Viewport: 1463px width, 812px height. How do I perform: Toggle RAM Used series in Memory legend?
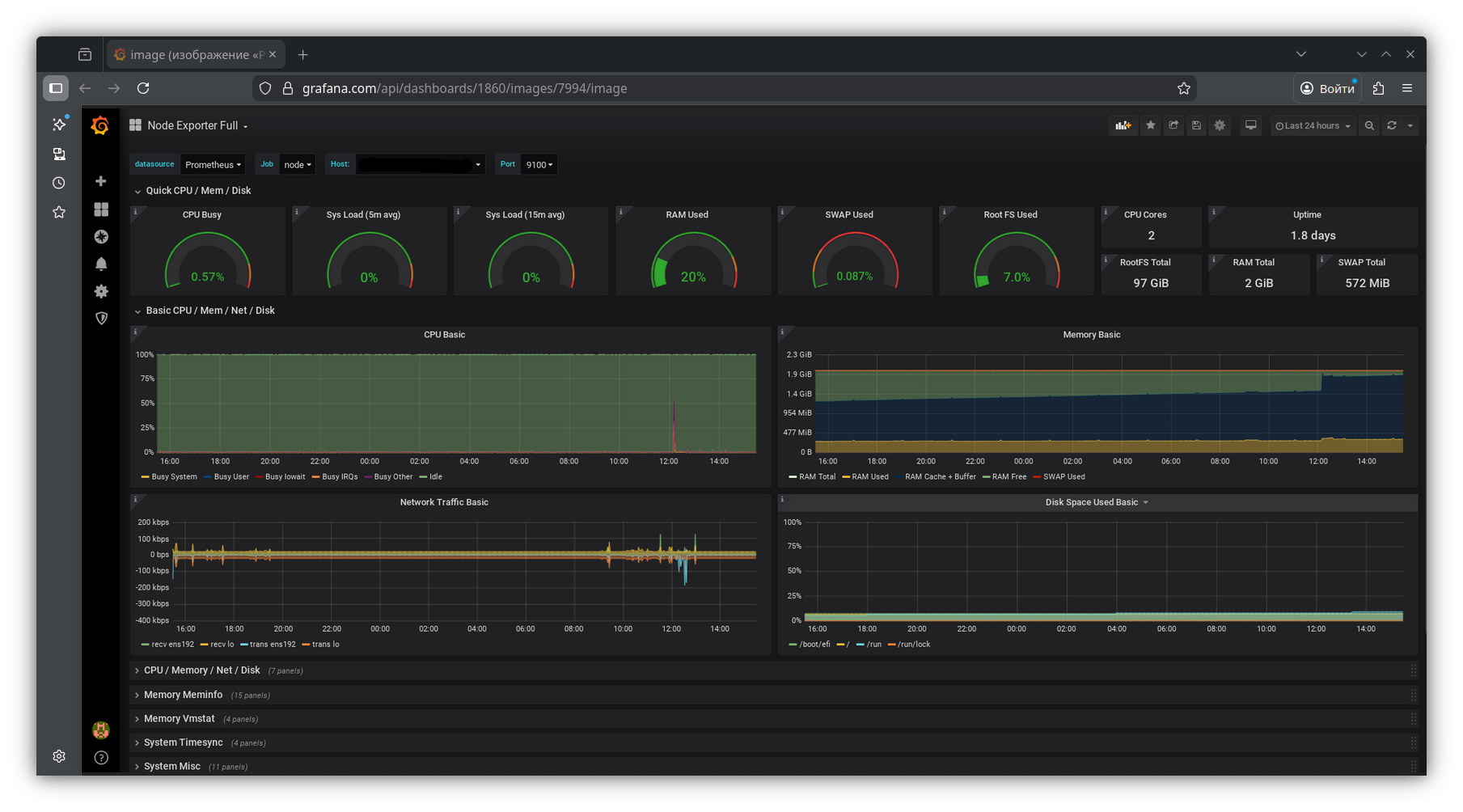(869, 477)
